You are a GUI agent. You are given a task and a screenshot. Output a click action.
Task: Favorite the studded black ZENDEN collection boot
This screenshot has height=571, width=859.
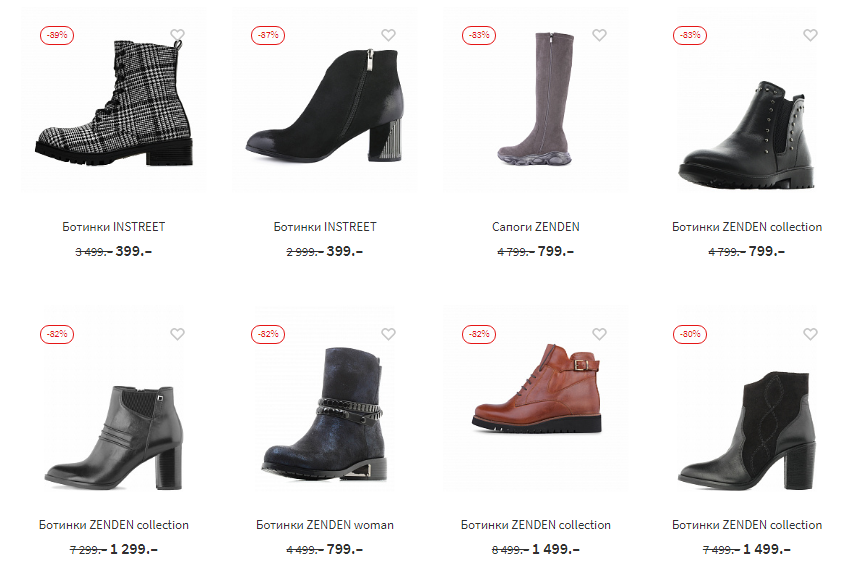pyautogui.click(x=810, y=35)
